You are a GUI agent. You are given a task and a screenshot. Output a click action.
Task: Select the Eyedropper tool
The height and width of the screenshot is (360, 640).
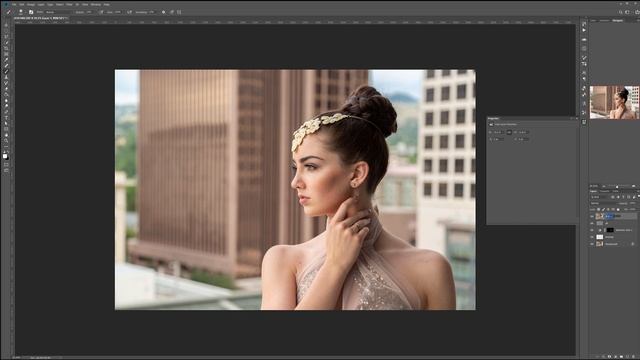(6, 60)
